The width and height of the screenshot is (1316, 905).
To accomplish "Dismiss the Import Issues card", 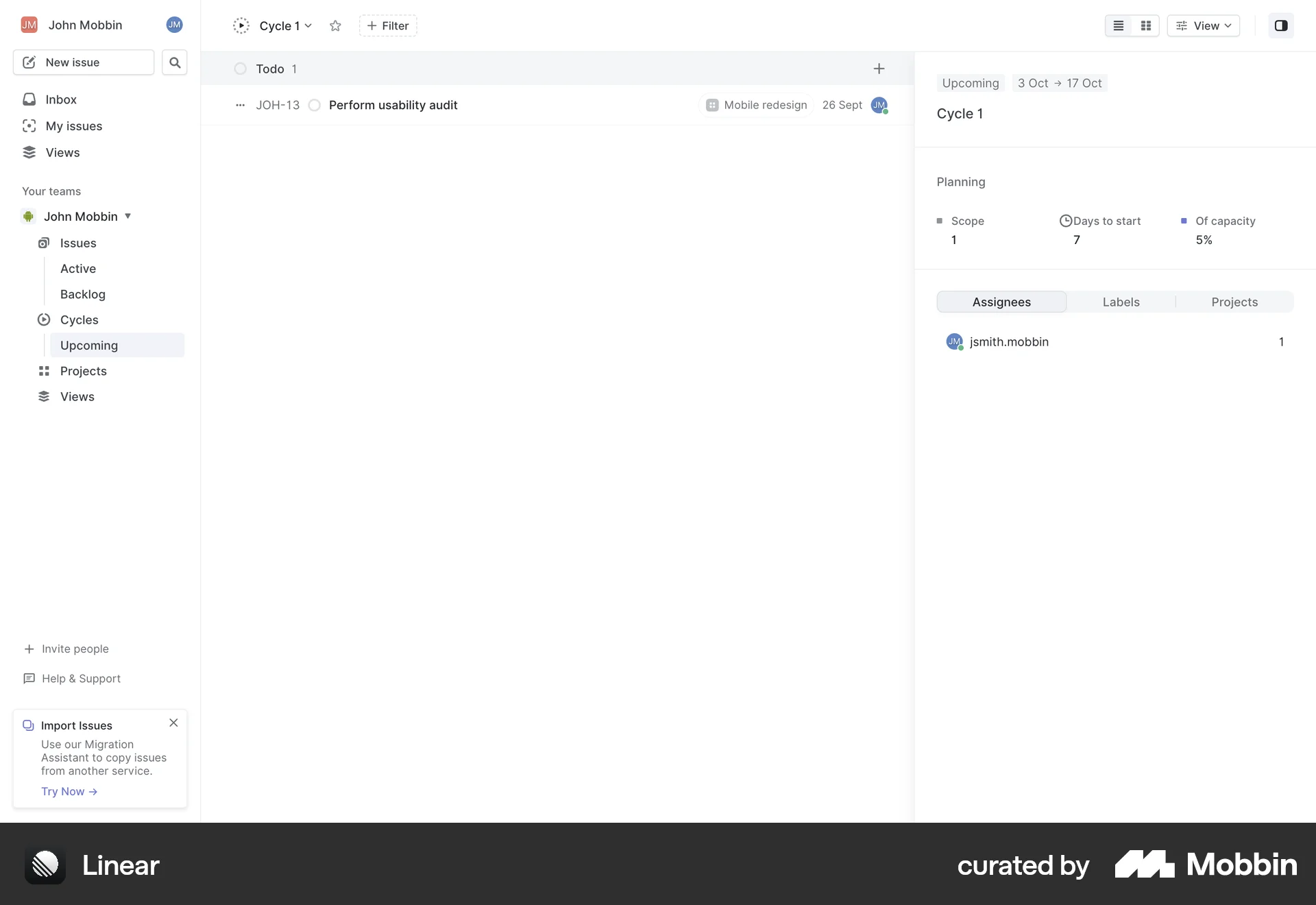I will (x=173, y=723).
